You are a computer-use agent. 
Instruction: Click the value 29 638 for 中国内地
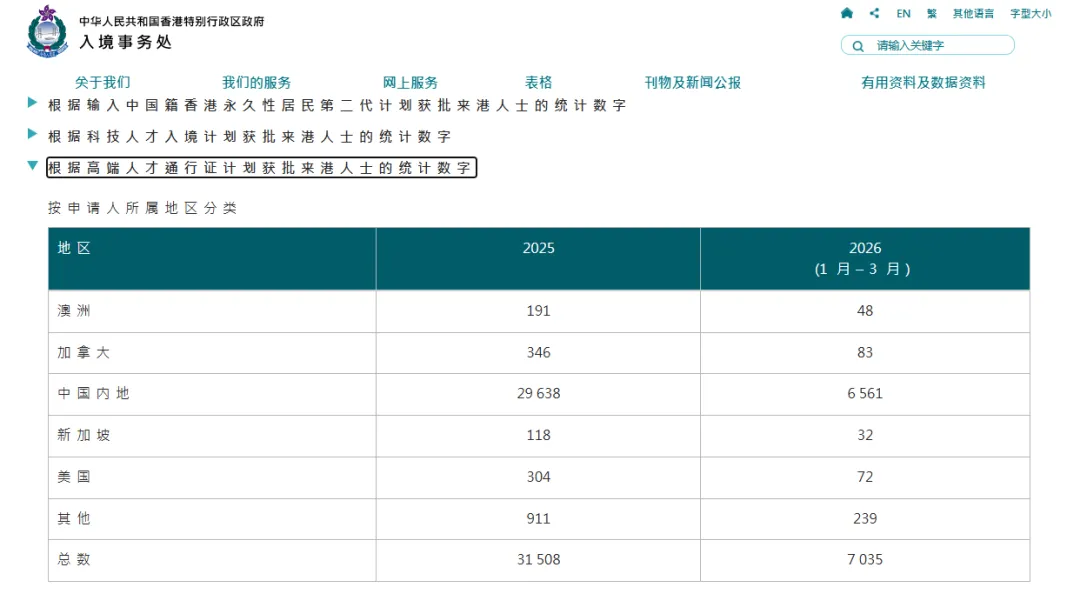click(x=539, y=393)
